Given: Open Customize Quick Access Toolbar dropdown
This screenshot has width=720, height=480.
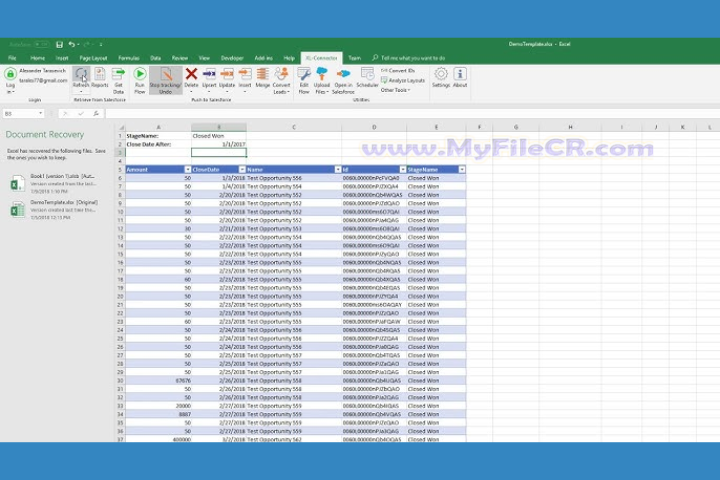Looking at the screenshot, I should pos(101,45).
